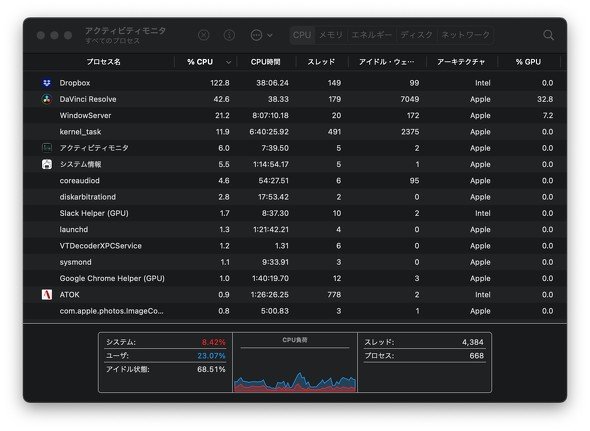Click the すべてのプロセス subtitle

[x=112, y=41]
